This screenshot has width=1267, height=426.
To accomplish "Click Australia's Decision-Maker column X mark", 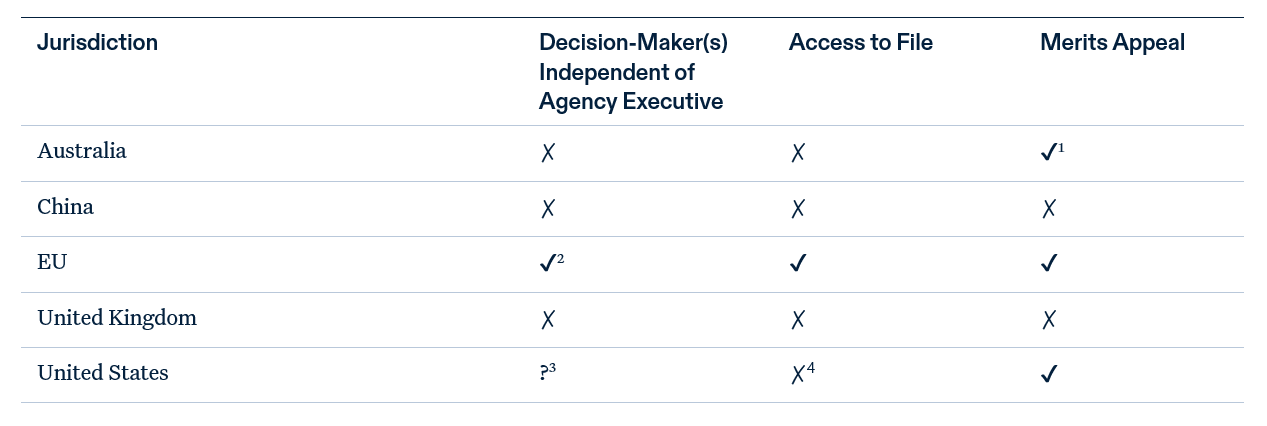I will [547, 153].
